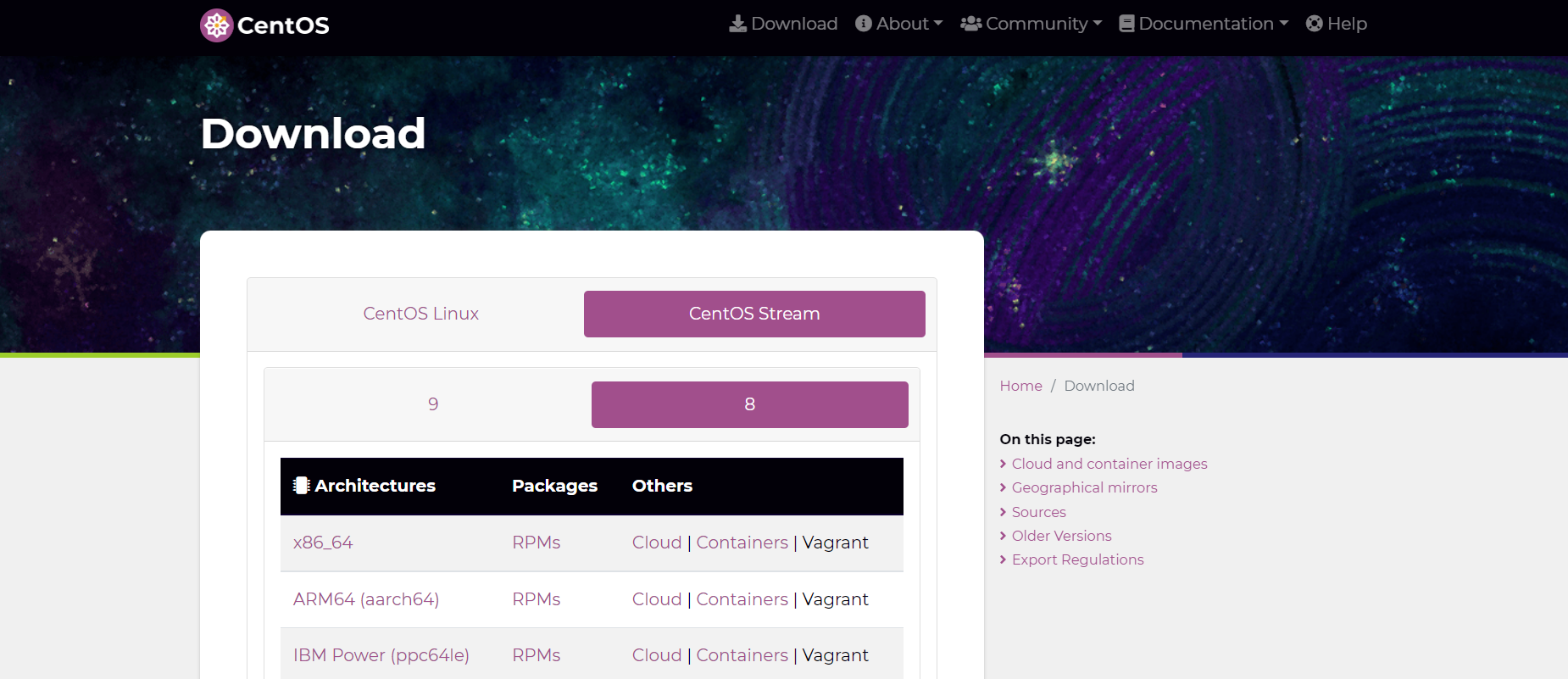1568x679 pixels.
Task: Jump to Geographical mirrors section
Action: (1085, 487)
